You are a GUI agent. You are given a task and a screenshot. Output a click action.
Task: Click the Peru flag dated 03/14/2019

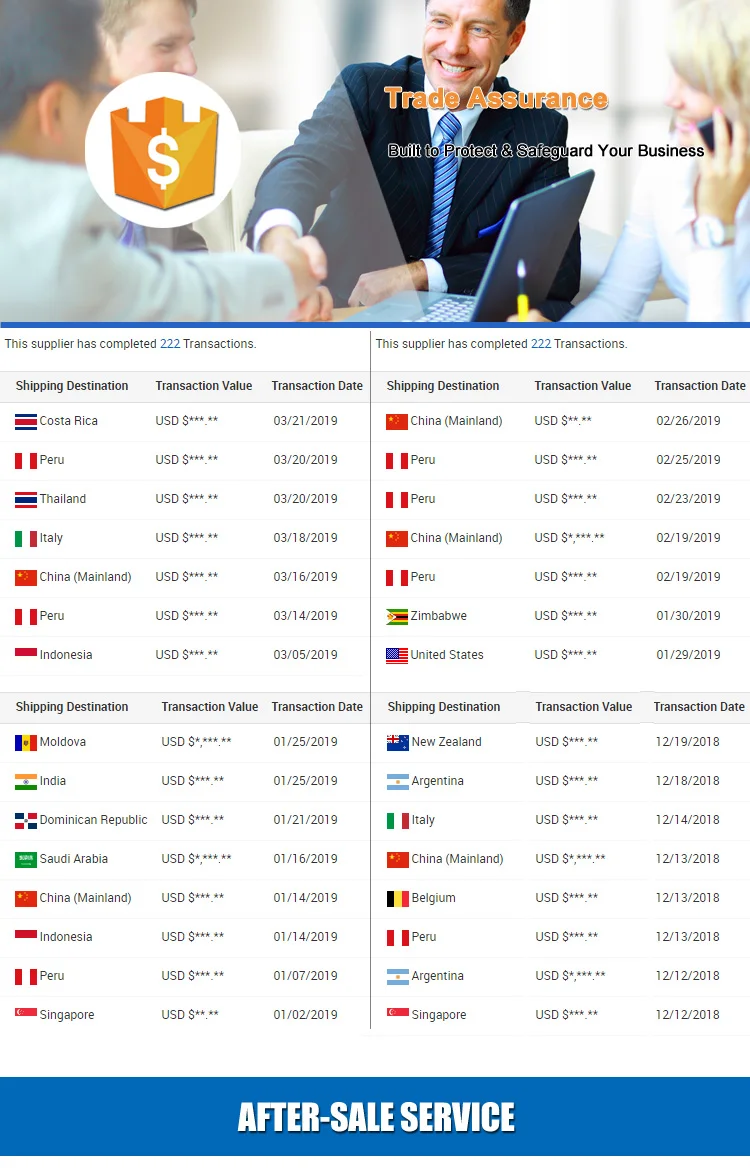pos(26,616)
